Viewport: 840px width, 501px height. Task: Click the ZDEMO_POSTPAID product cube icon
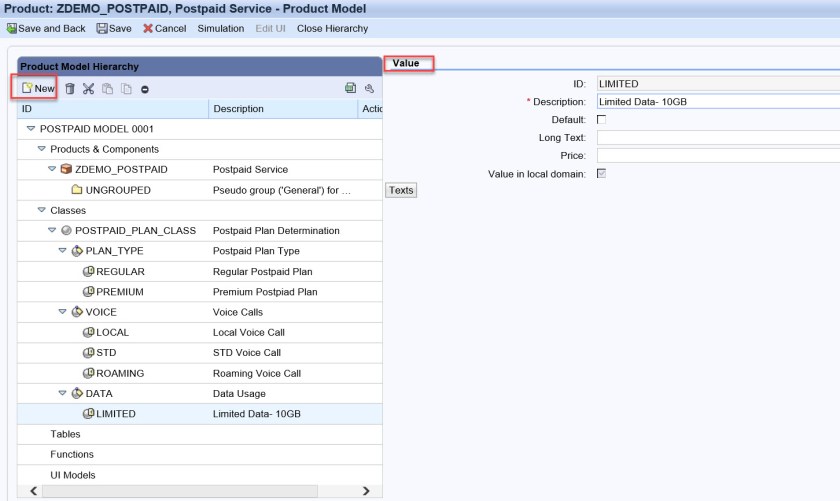click(66, 169)
